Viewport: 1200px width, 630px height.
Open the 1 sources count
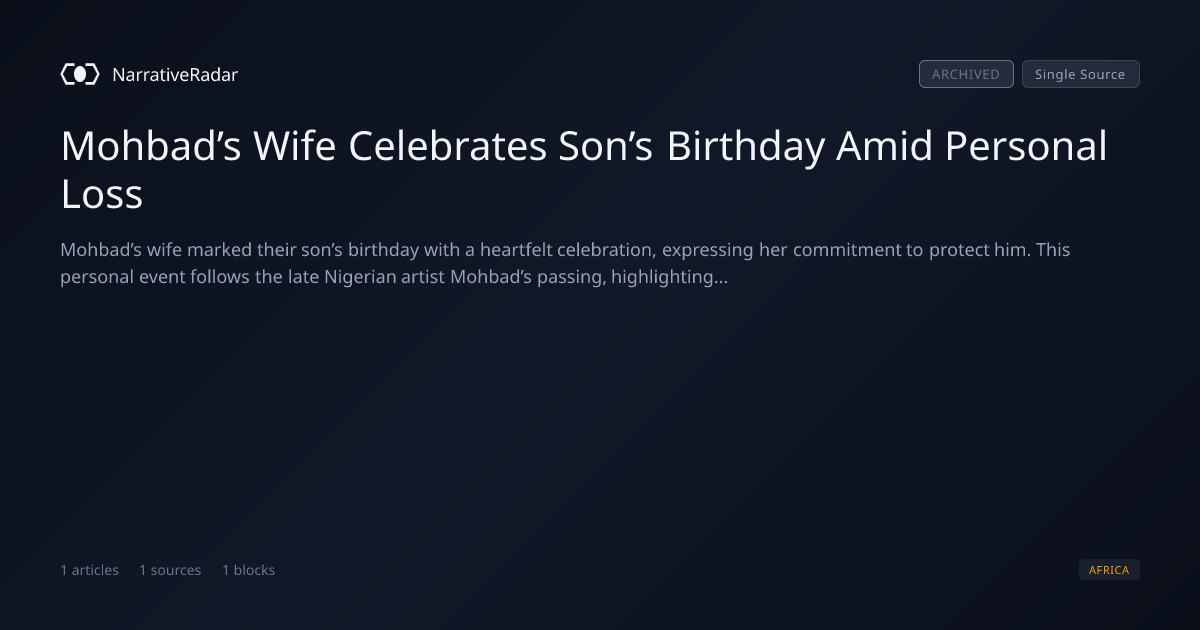click(x=170, y=570)
